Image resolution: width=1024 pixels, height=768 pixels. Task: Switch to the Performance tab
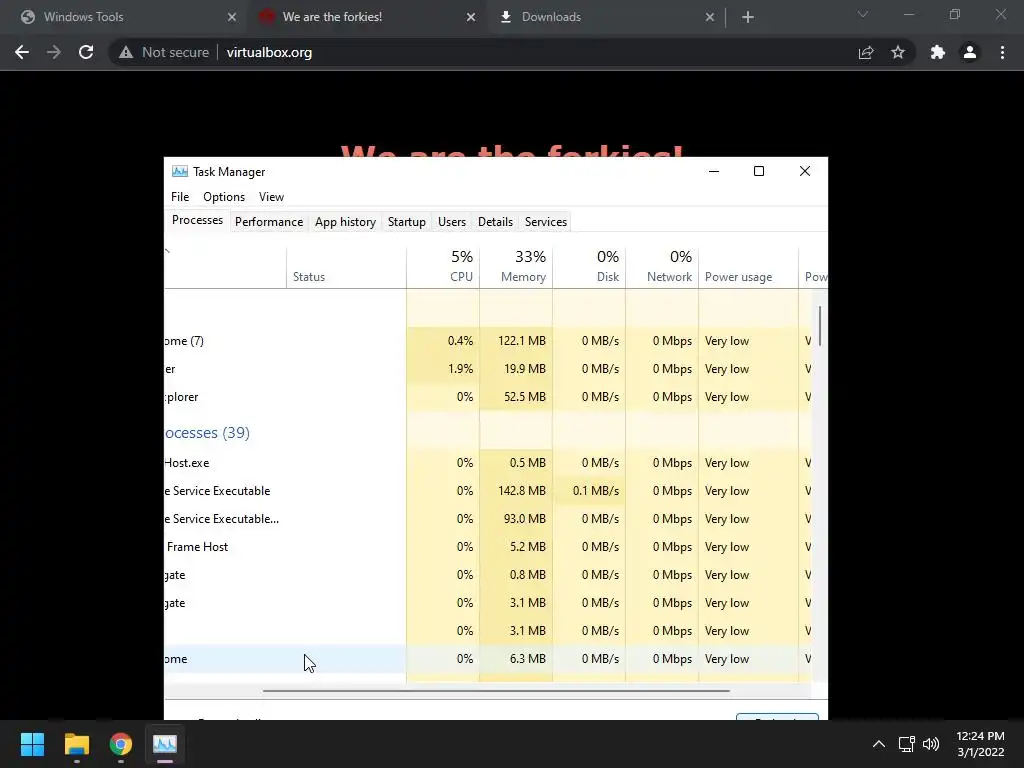tap(269, 221)
